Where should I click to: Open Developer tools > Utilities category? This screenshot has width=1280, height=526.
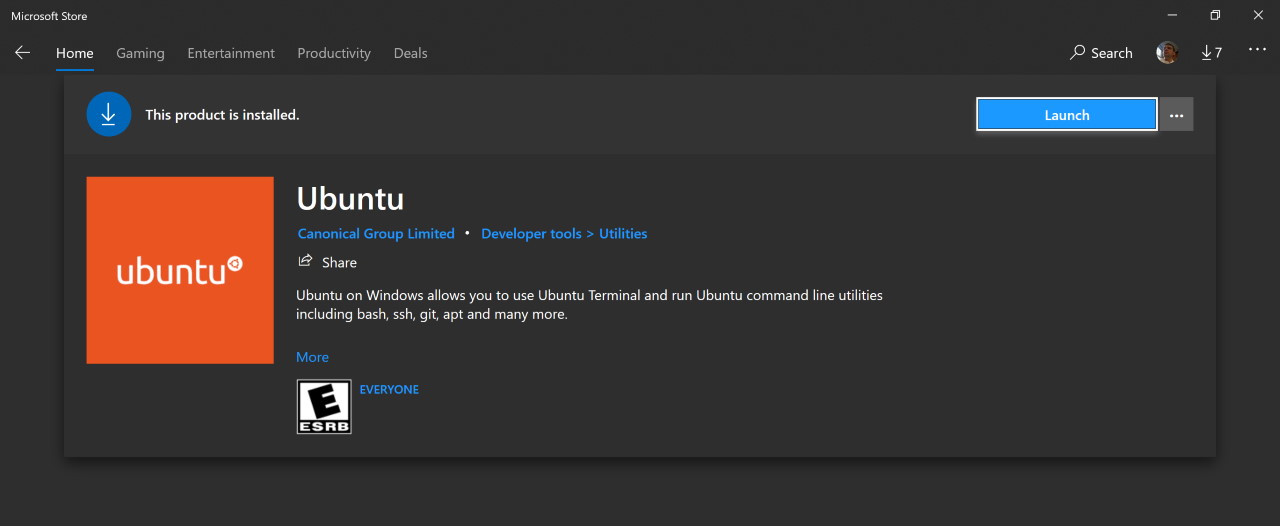tap(564, 233)
